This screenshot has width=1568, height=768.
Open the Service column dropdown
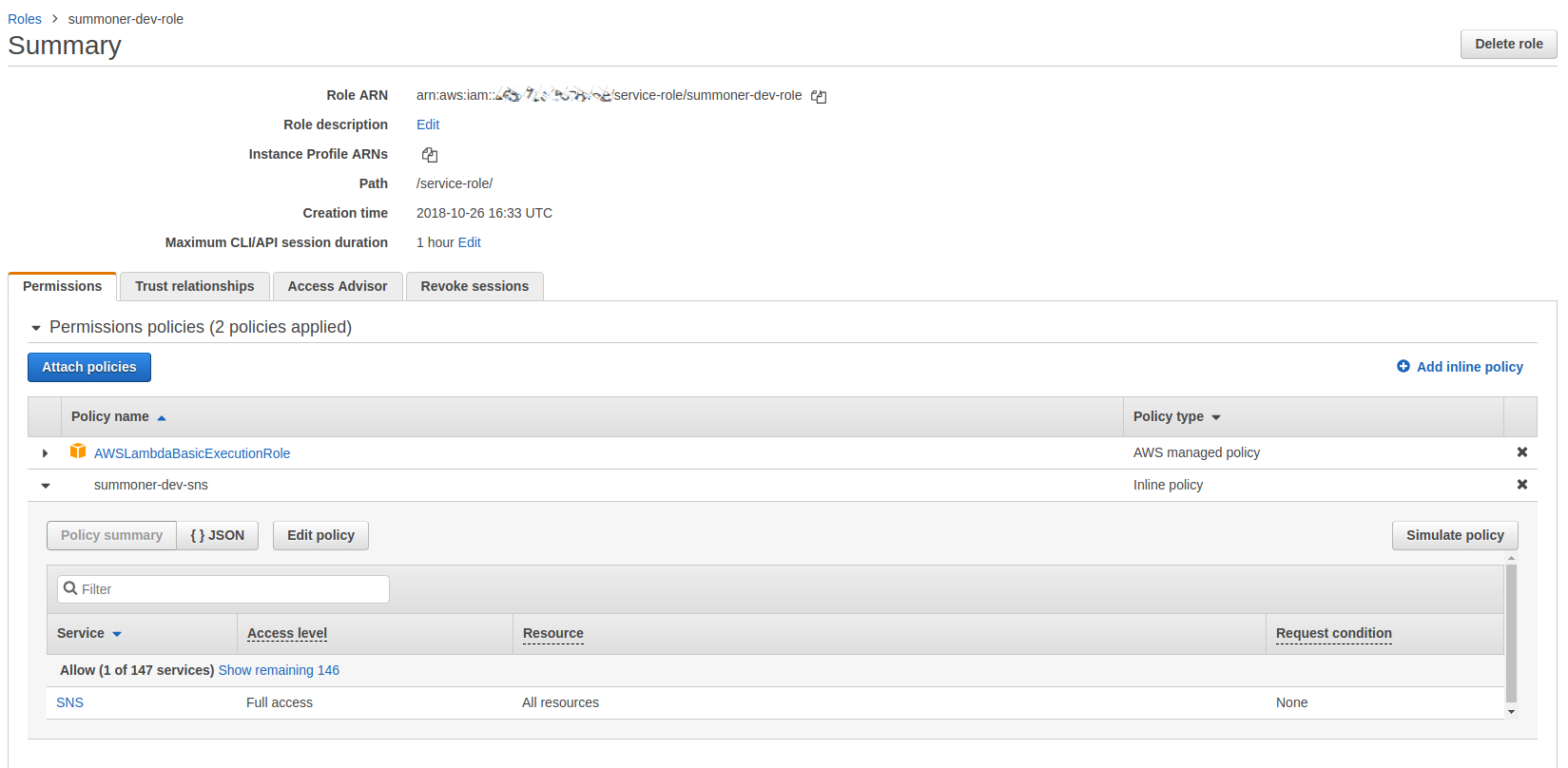pos(117,634)
